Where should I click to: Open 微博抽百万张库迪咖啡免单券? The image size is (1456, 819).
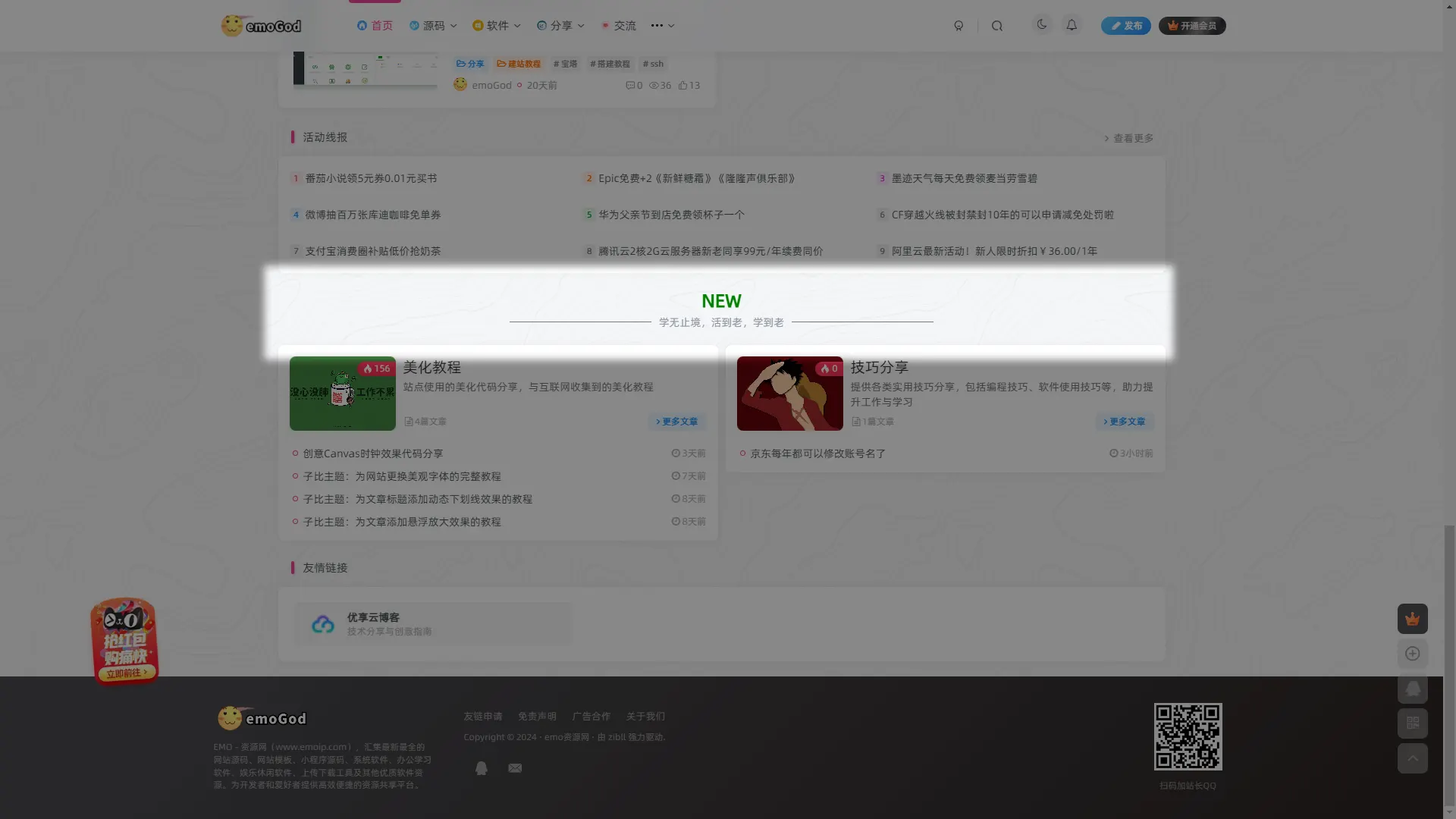372,215
